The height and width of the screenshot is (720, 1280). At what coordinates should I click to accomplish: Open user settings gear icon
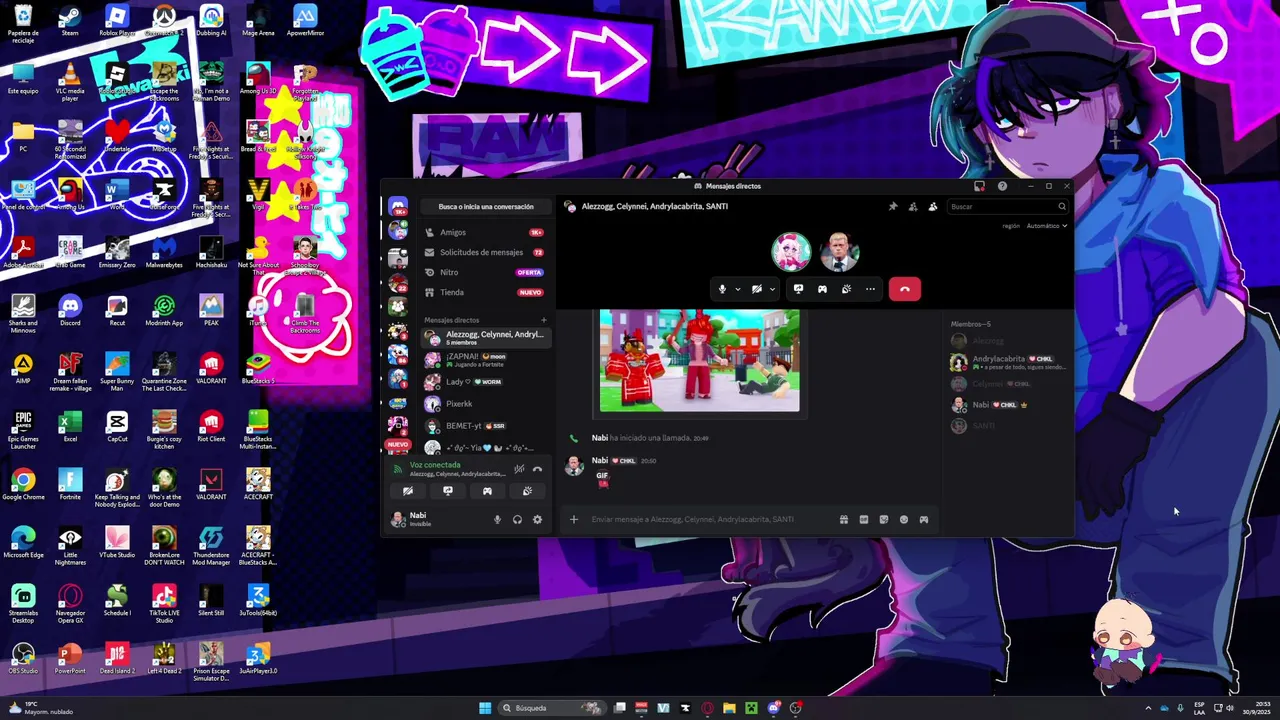pos(537,519)
